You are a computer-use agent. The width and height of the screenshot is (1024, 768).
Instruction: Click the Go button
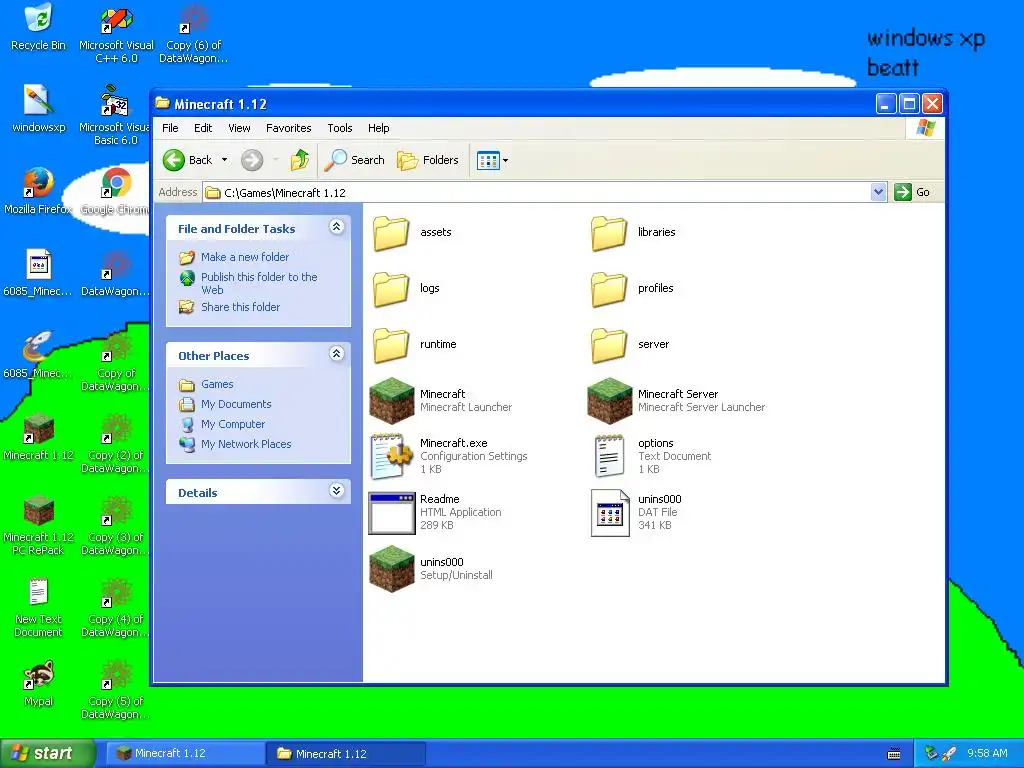point(913,192)
